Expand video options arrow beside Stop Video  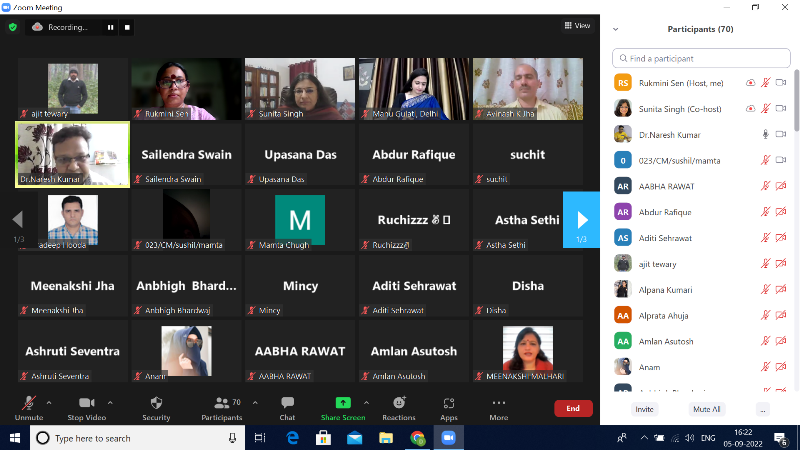[109, 402]
